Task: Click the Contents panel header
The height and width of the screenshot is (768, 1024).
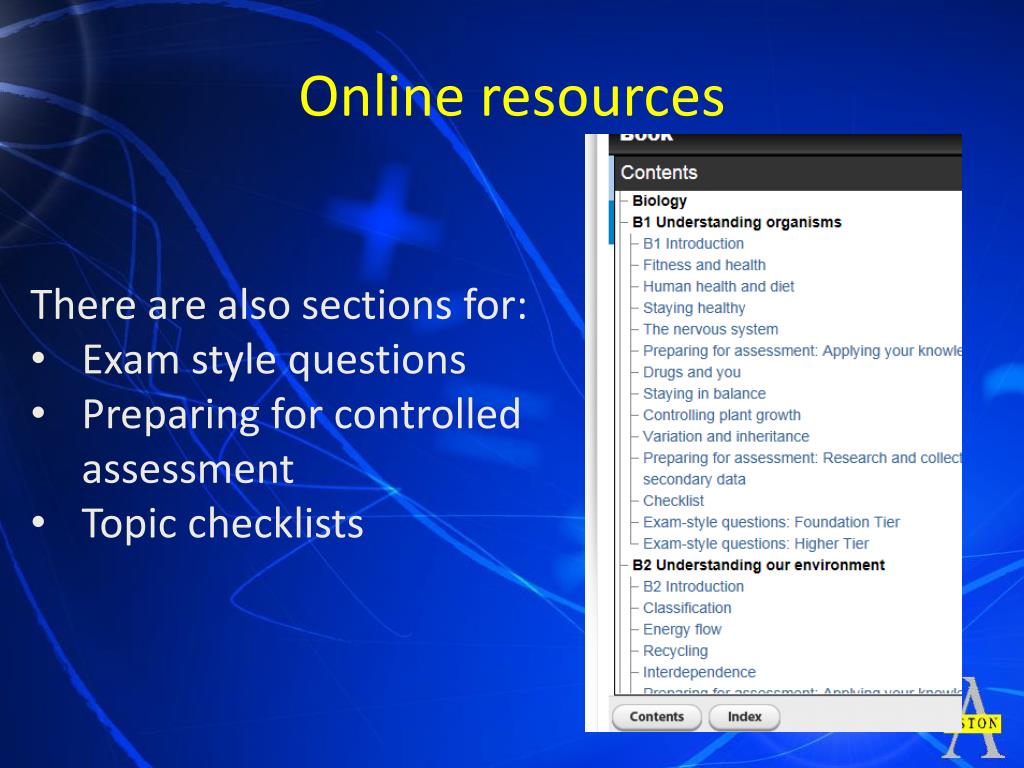Action: click(787, 173)
